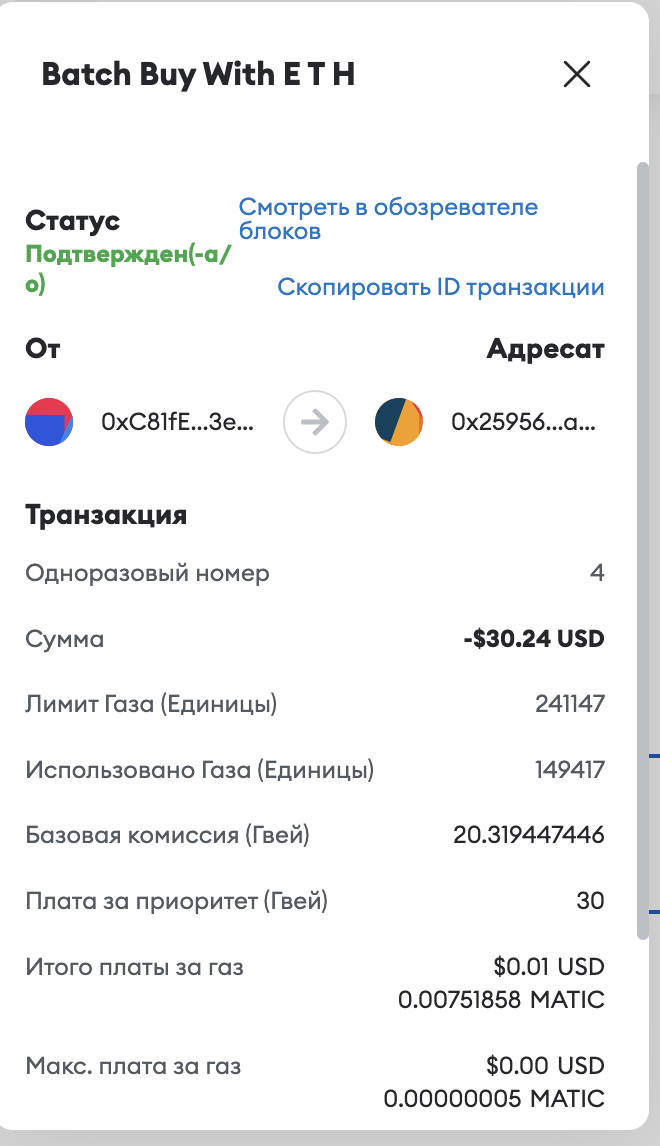
Task: Click the nonce value 4
Action: [x=597, y=573]
